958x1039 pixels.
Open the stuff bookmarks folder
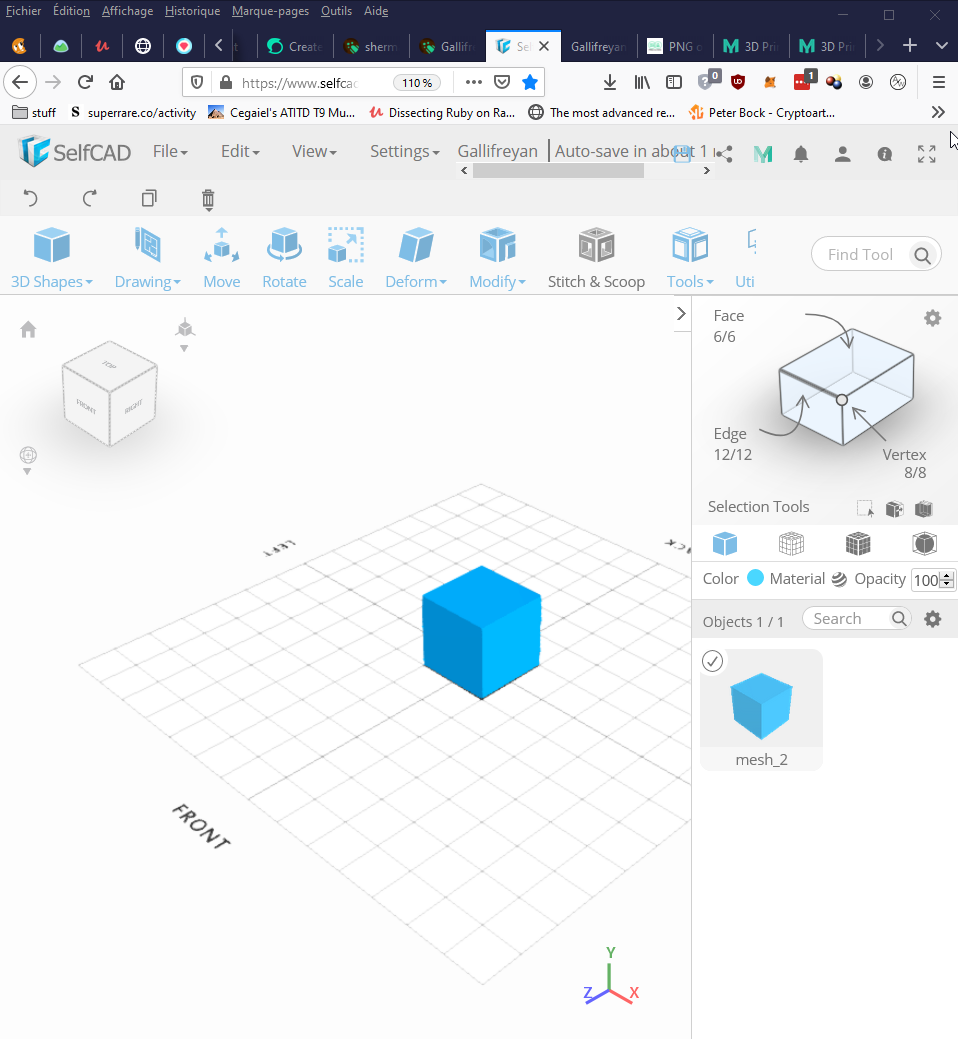point(34,113)
